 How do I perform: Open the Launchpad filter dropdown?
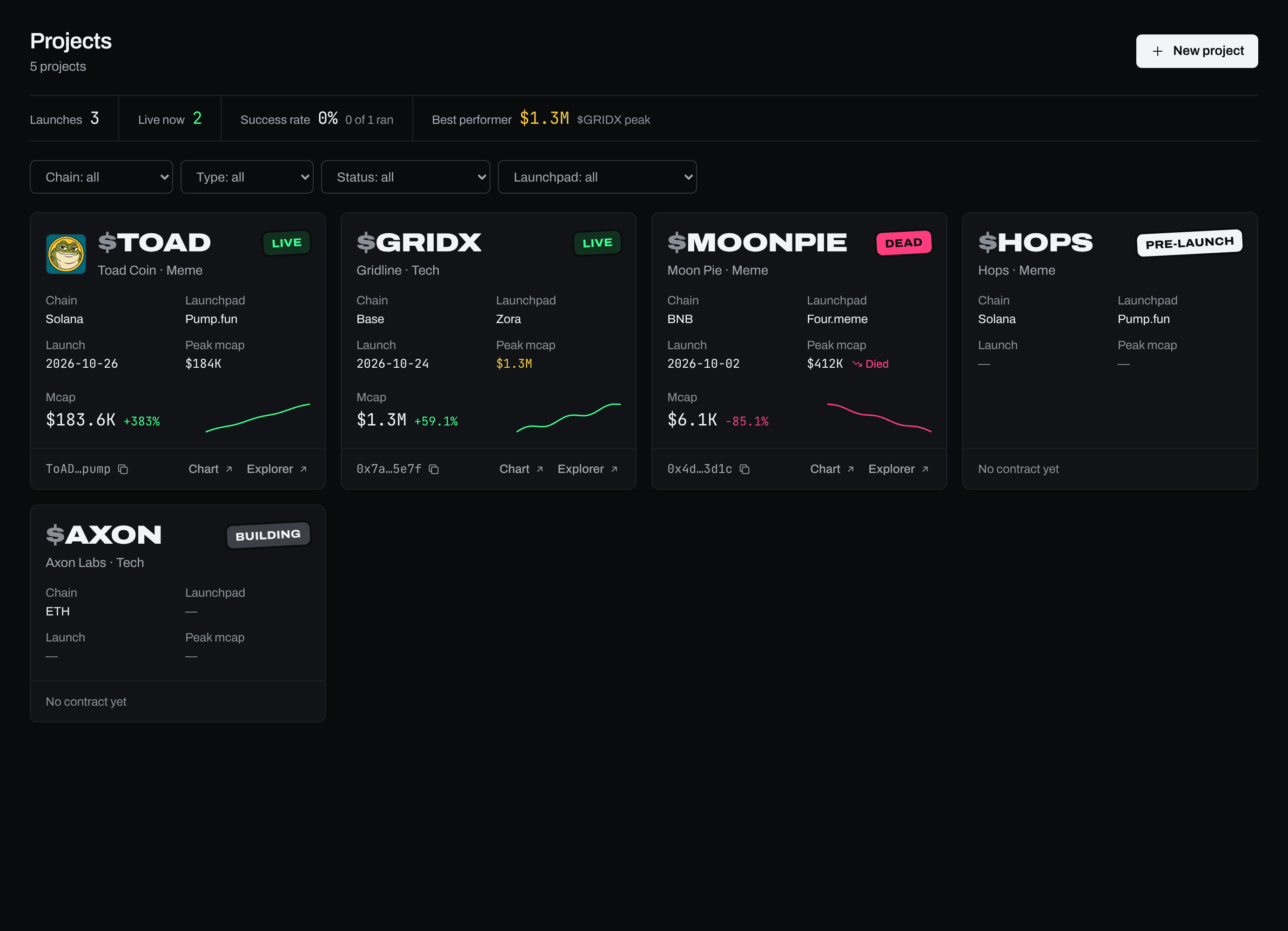click(597, 177)
